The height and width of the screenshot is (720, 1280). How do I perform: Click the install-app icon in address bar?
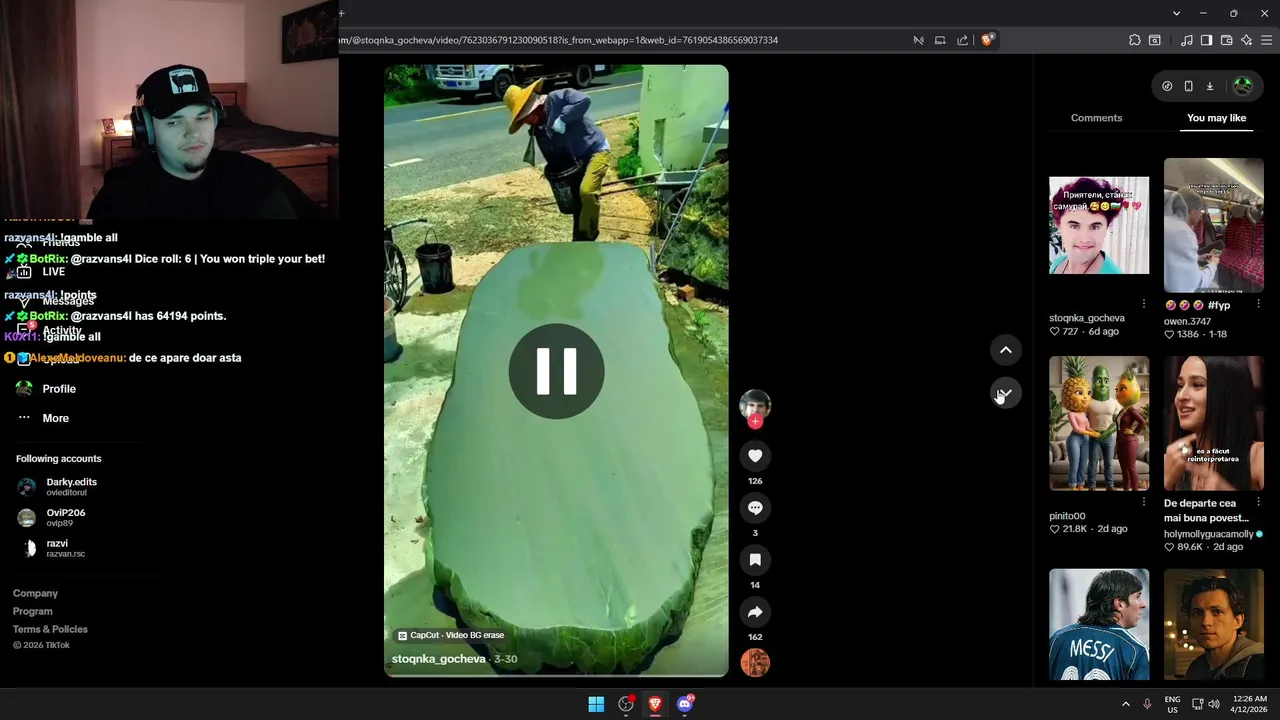pyautogui.click(x=940, y=40)
